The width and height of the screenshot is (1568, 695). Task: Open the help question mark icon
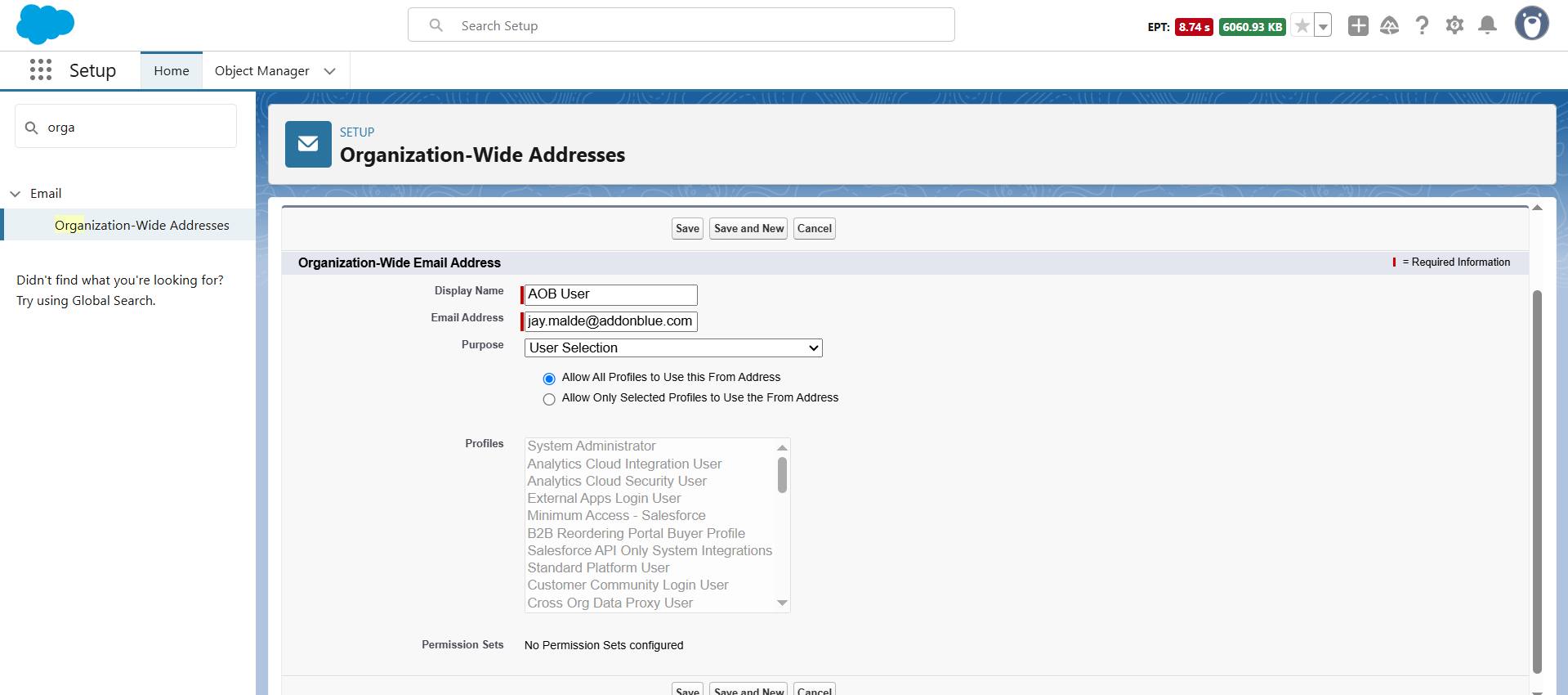pyautogui.click(x=1423, y=25)
